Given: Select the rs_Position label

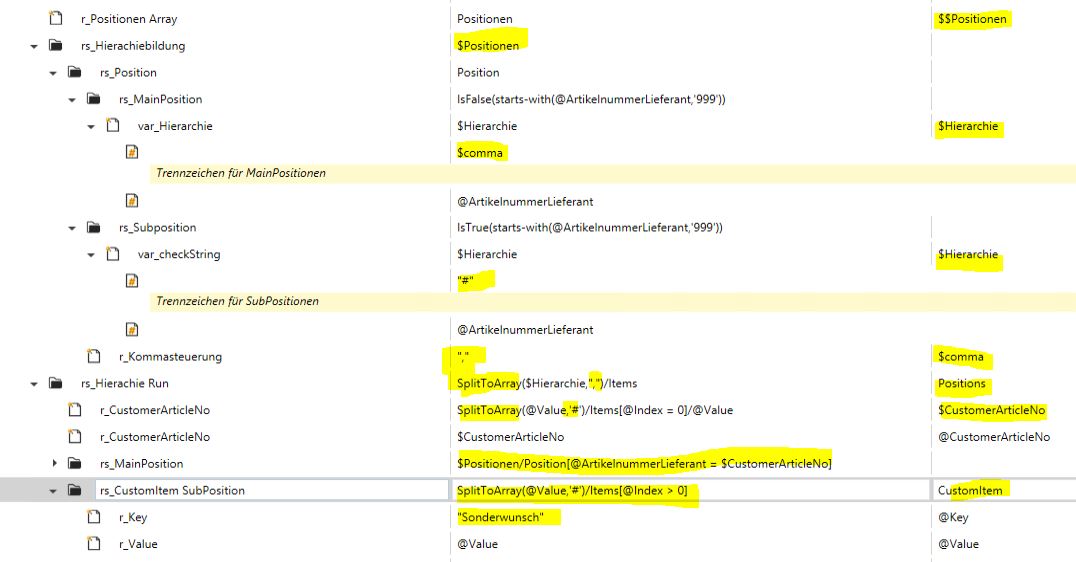Looking at the screenshot, I should click(128, 72).
